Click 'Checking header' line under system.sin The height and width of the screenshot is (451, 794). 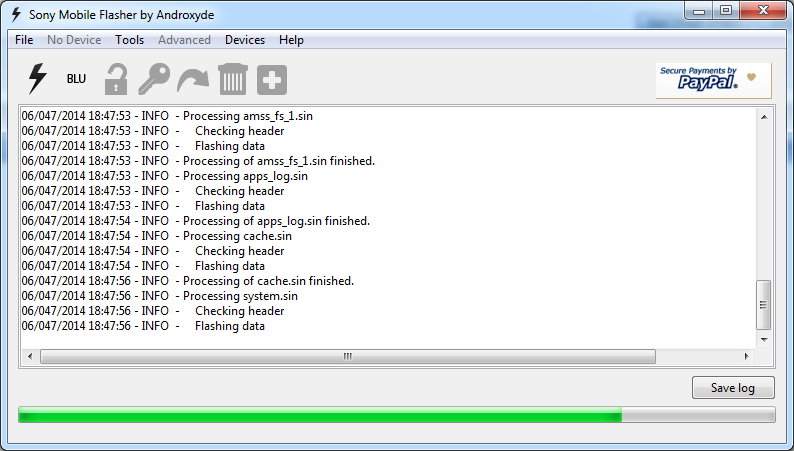tap(153, 311)
